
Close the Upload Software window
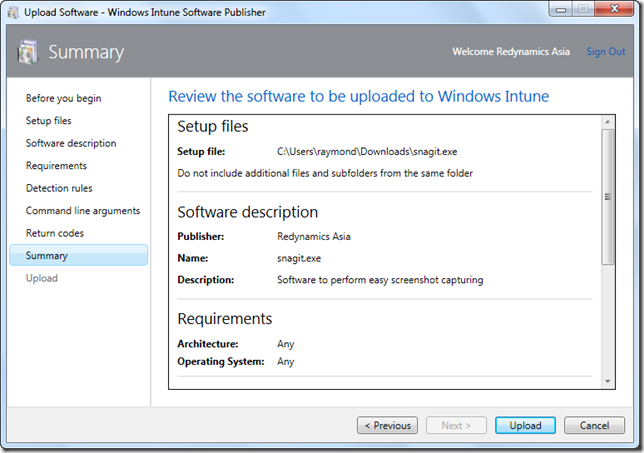614,9
